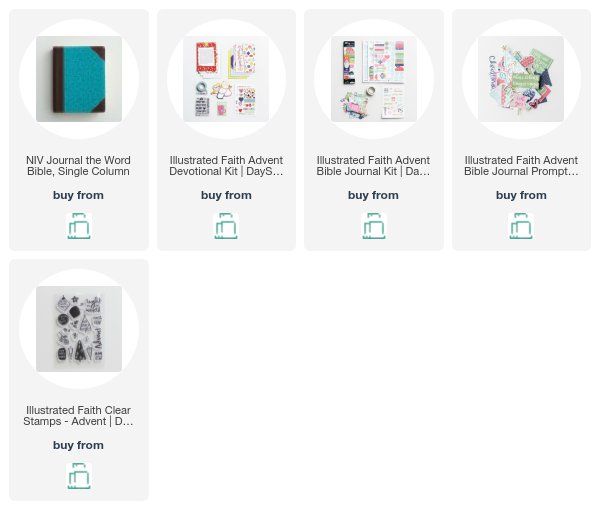Open the Advent Bible Journal Kit image

click(x=374, y=79)
